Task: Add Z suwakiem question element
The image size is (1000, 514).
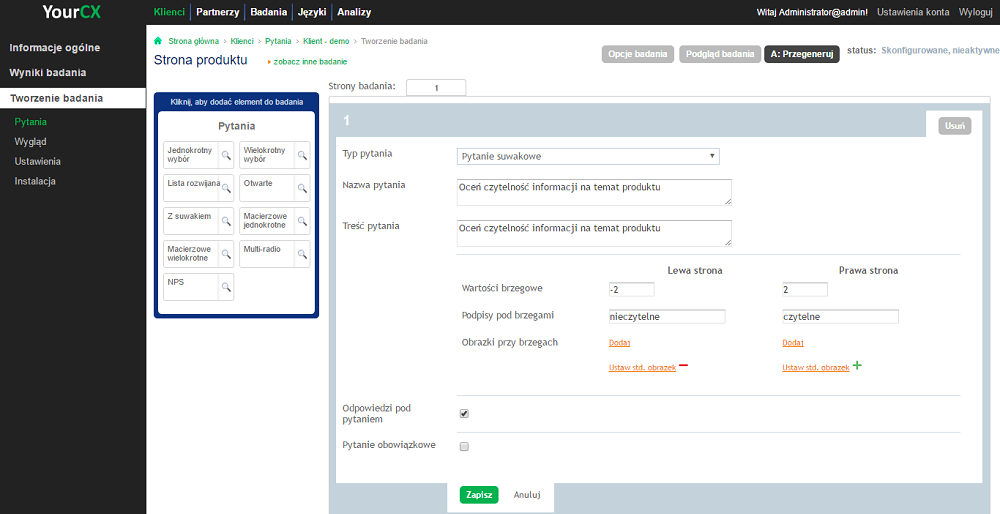Action: click(191, 221)
